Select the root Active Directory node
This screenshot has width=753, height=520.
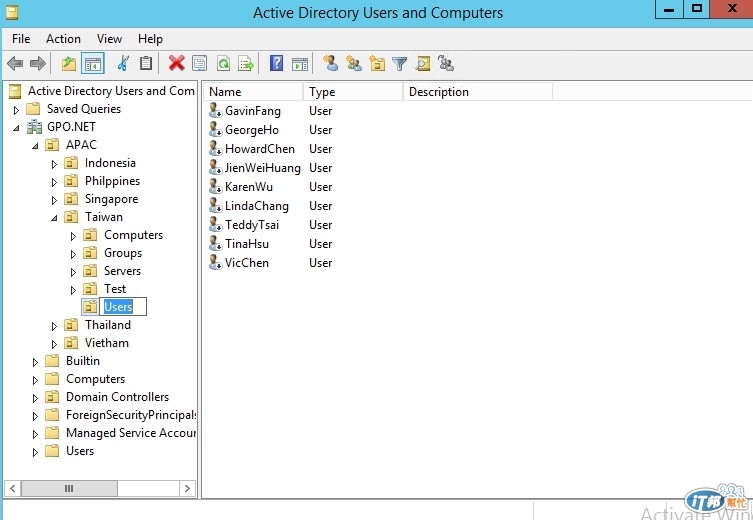111,91
